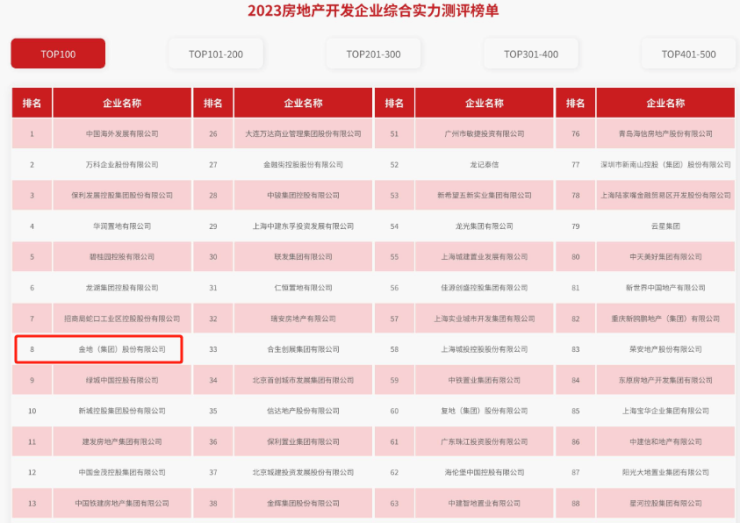This screenshot has height=523, width=740.
Task: Go to the TOP301-400 tab
Action: [x=531, y=54]
